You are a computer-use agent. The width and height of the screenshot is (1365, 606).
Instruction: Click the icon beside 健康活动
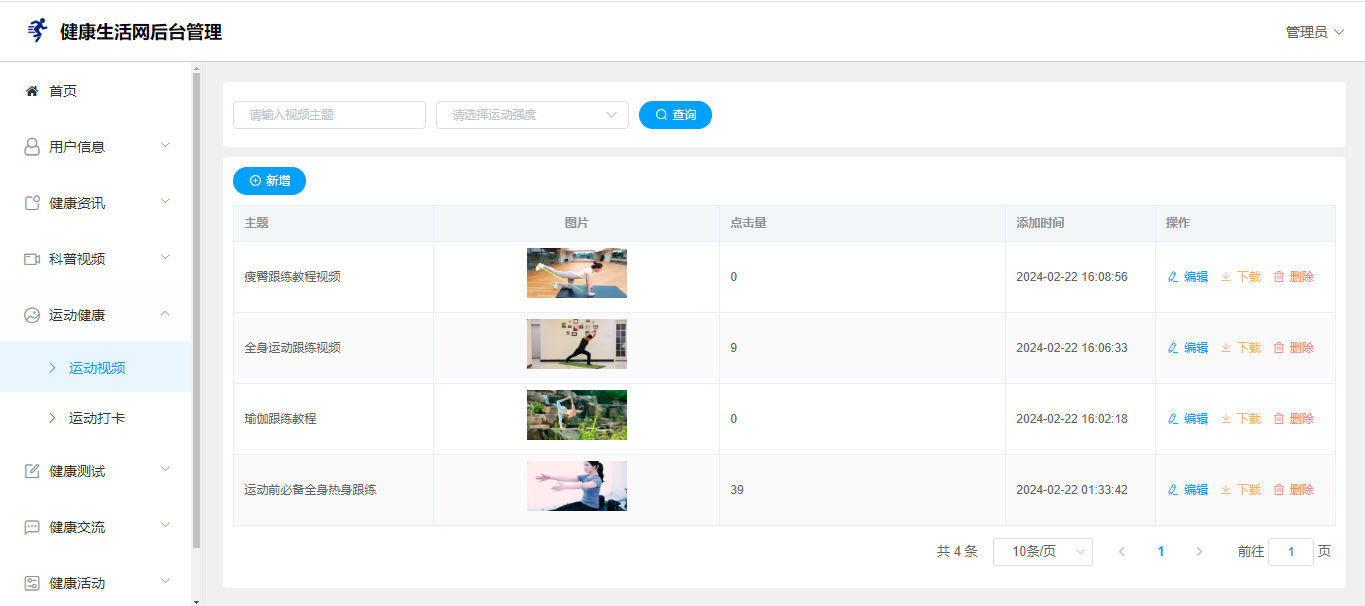coord(32,583)
